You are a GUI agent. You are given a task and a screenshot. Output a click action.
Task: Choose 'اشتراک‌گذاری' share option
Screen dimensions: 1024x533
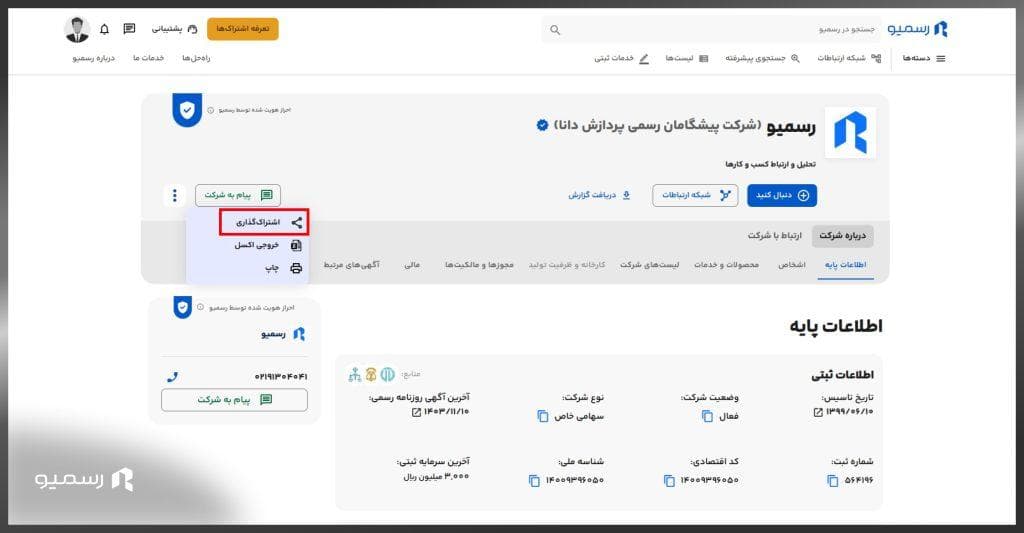coord(264,223)
